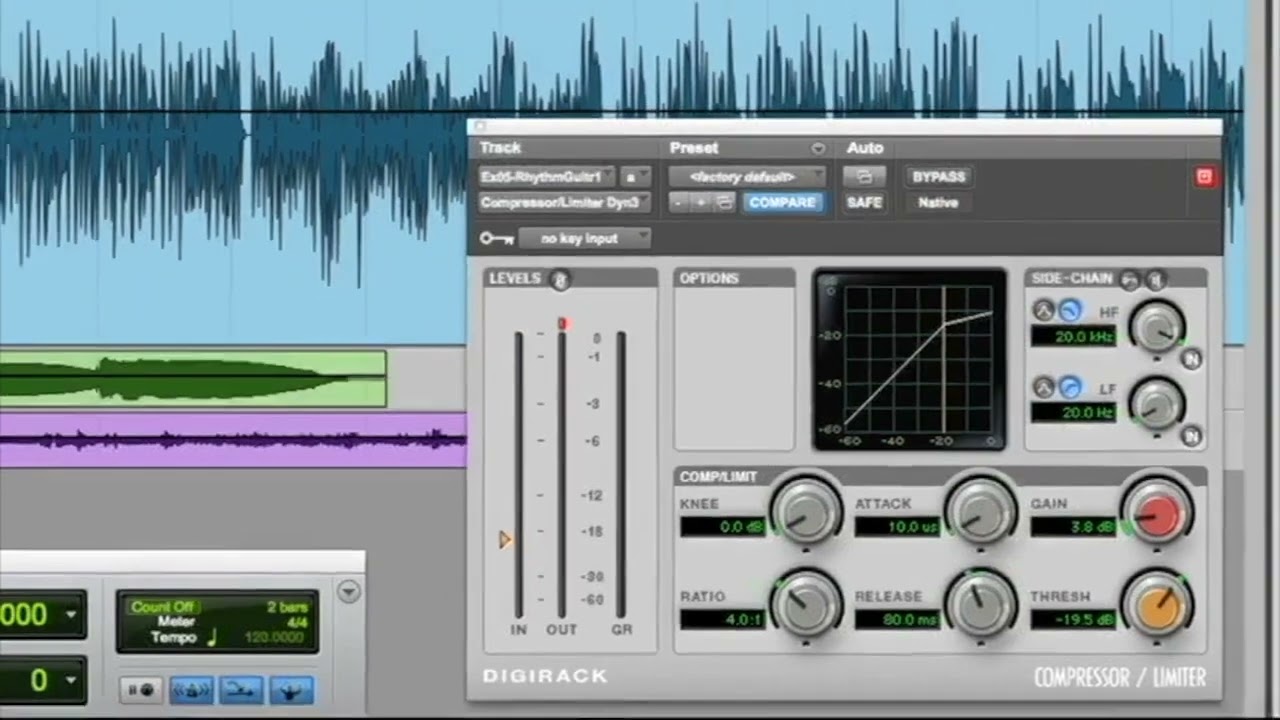
Task: Click the compression curve graph display
Action: pos(909,359)
